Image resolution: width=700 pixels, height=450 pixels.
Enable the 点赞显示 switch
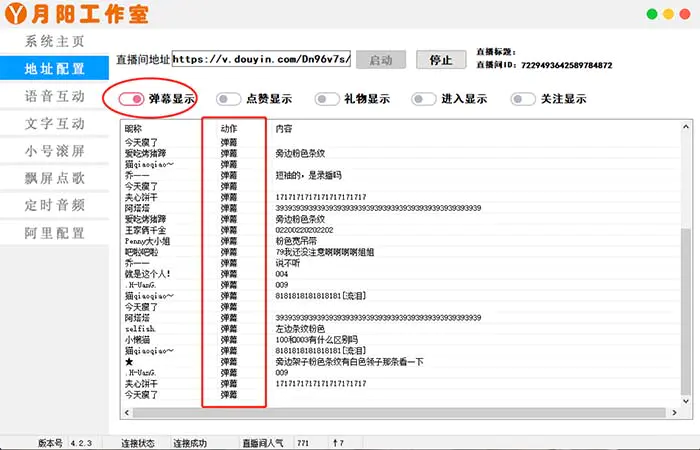click(x=228, y=99)
